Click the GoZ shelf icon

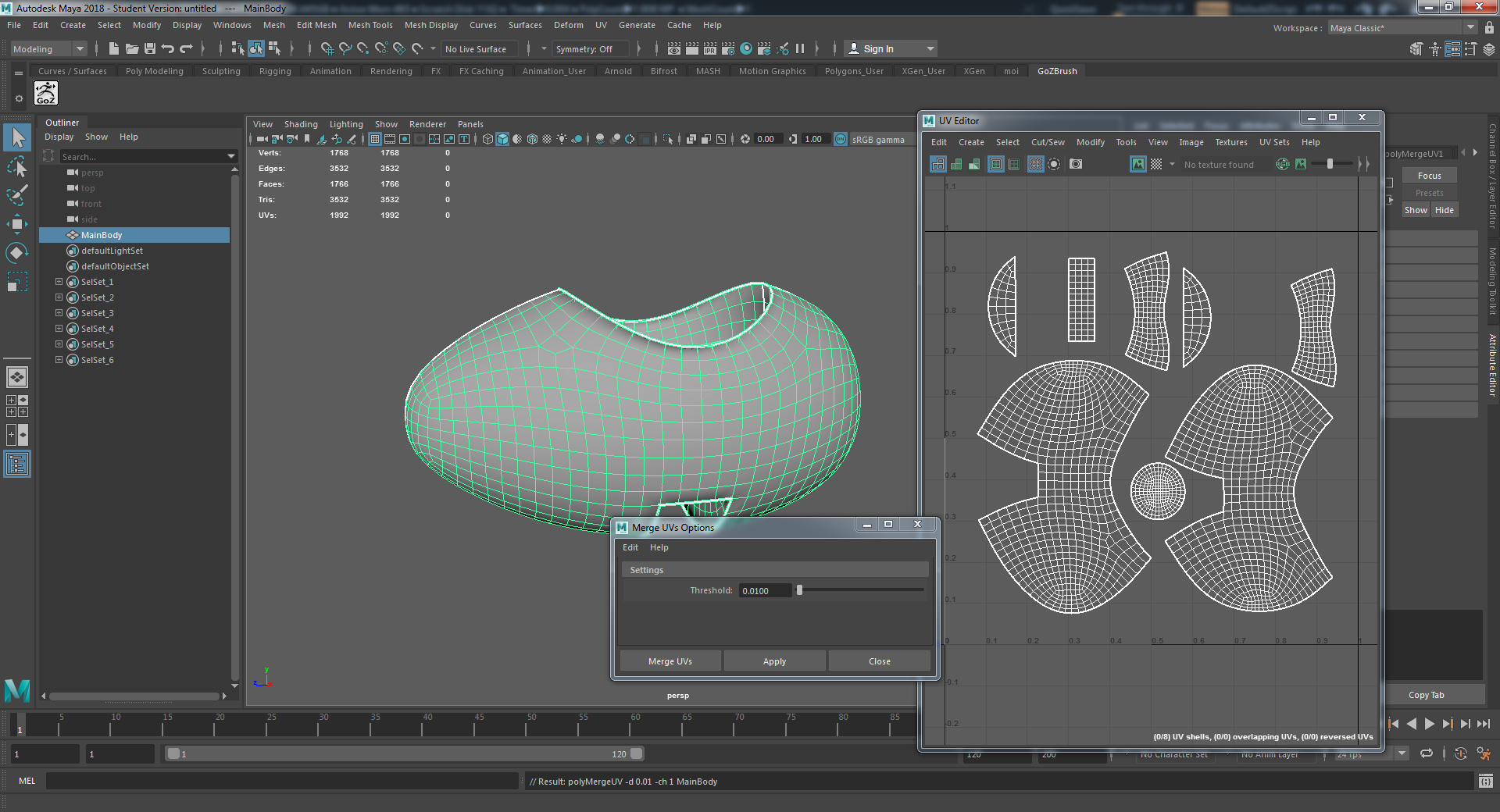[46, 94]
